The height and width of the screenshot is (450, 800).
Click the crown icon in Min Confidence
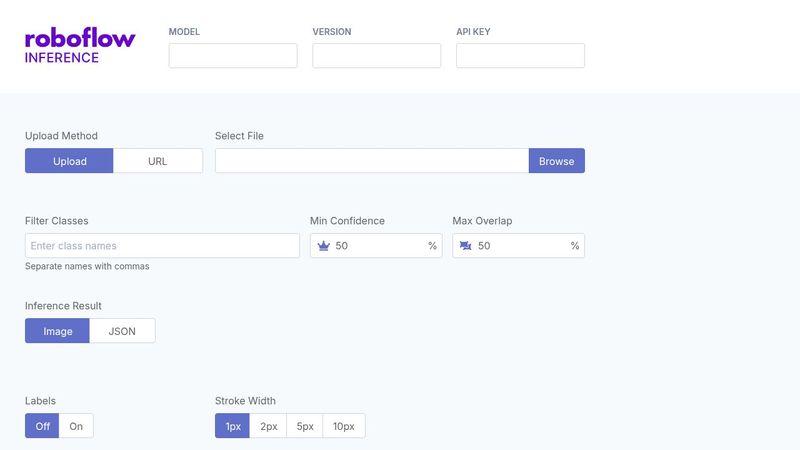(x=323, y=246)
